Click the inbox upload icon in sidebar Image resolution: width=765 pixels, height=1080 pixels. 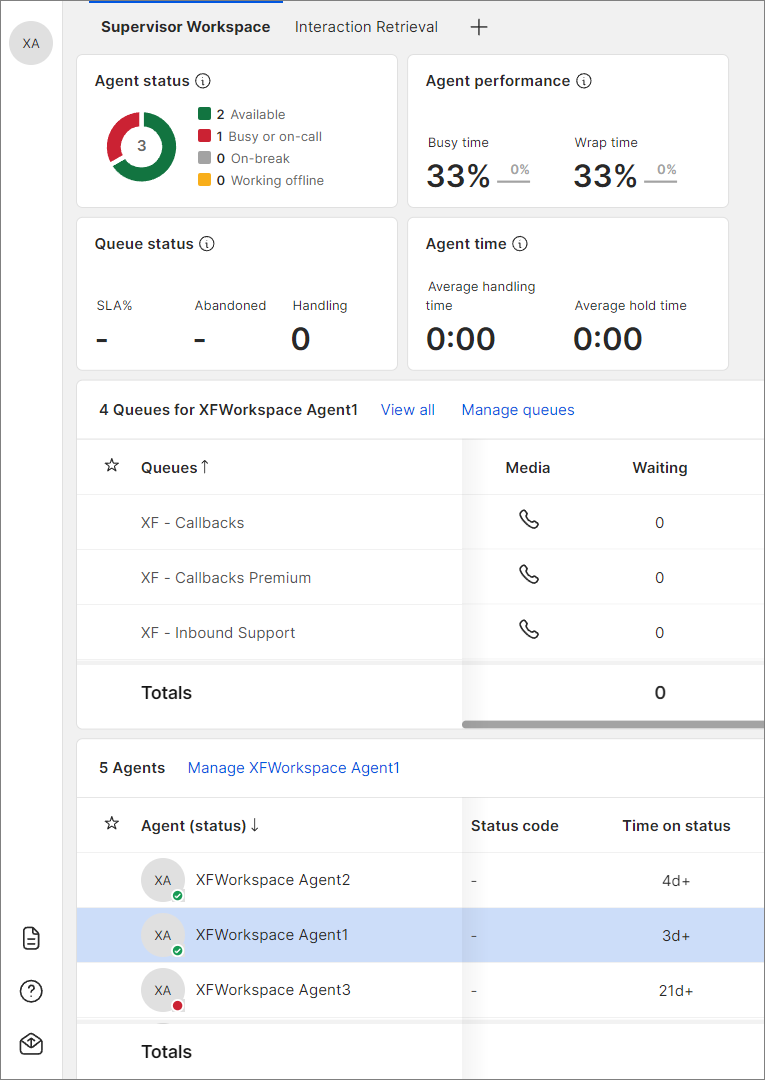(31, 1043)
